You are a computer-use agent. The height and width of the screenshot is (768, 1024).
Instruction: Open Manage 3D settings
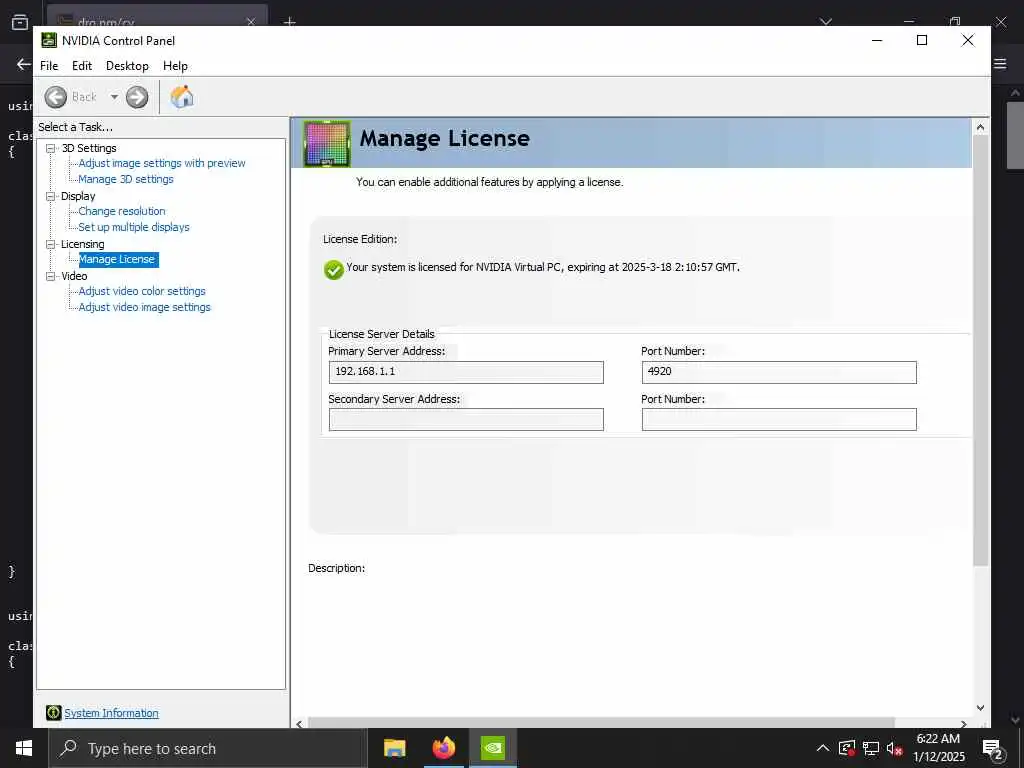126,179
